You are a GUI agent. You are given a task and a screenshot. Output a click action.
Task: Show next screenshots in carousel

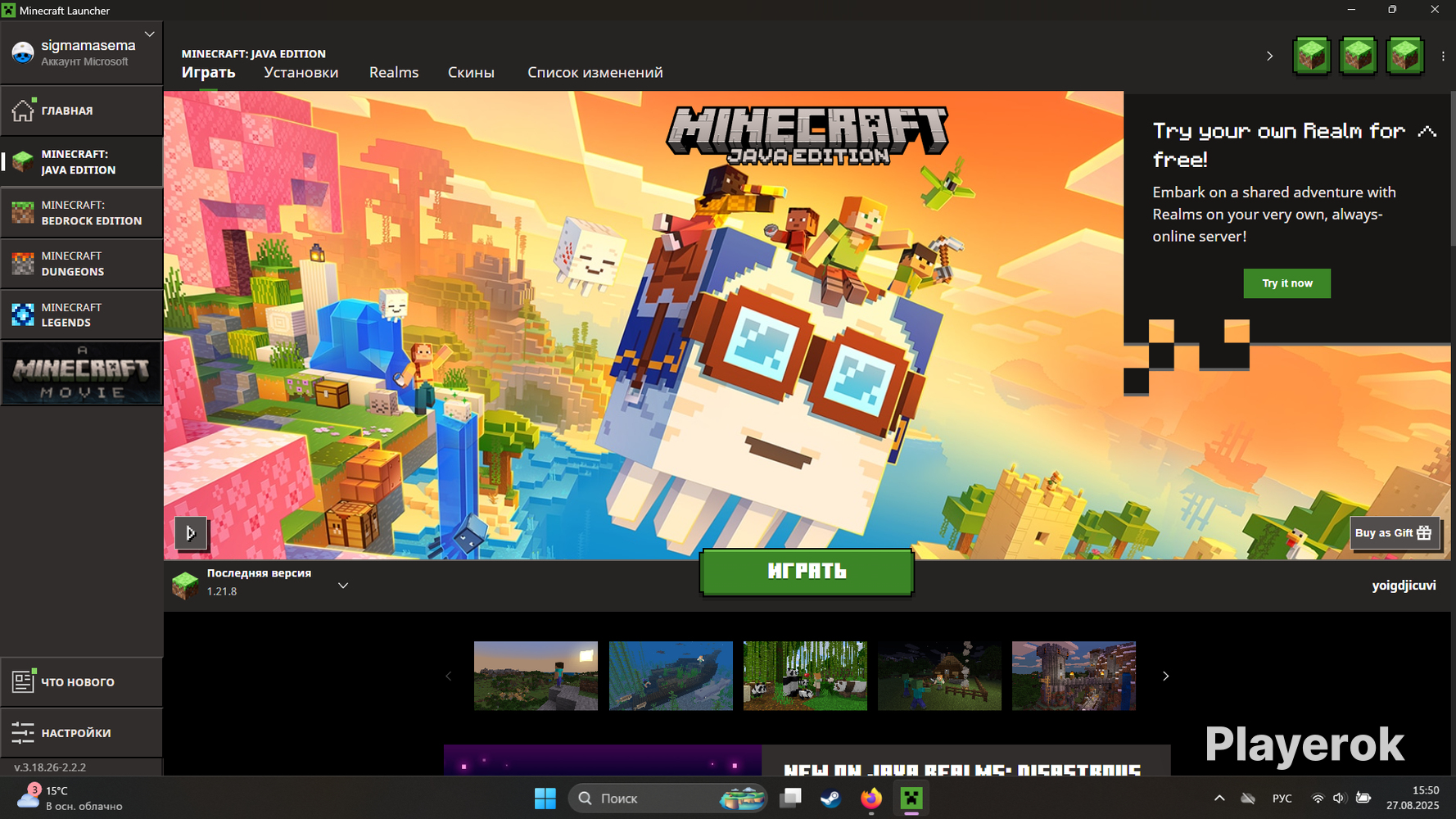[x=1165, y=676]
